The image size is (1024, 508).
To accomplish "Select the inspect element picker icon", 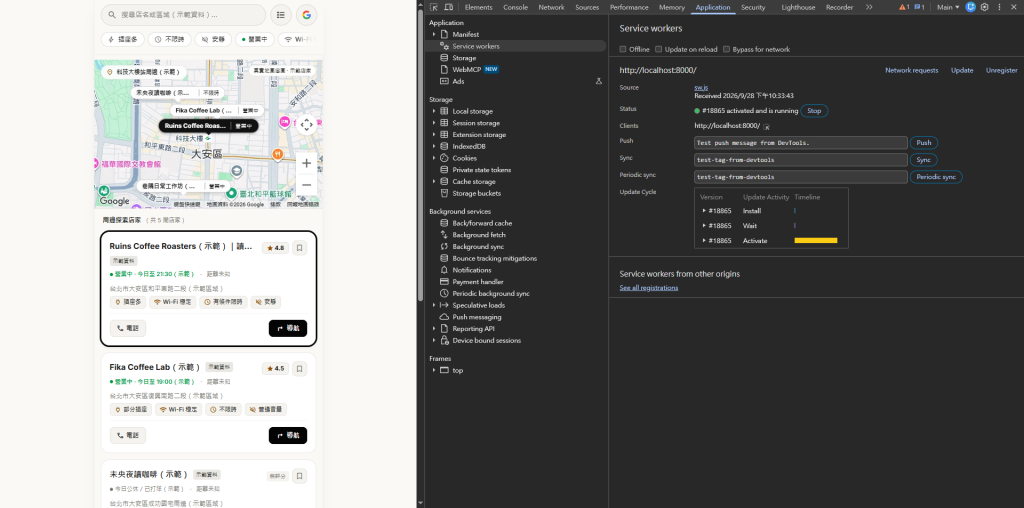I will coord(434,7).
